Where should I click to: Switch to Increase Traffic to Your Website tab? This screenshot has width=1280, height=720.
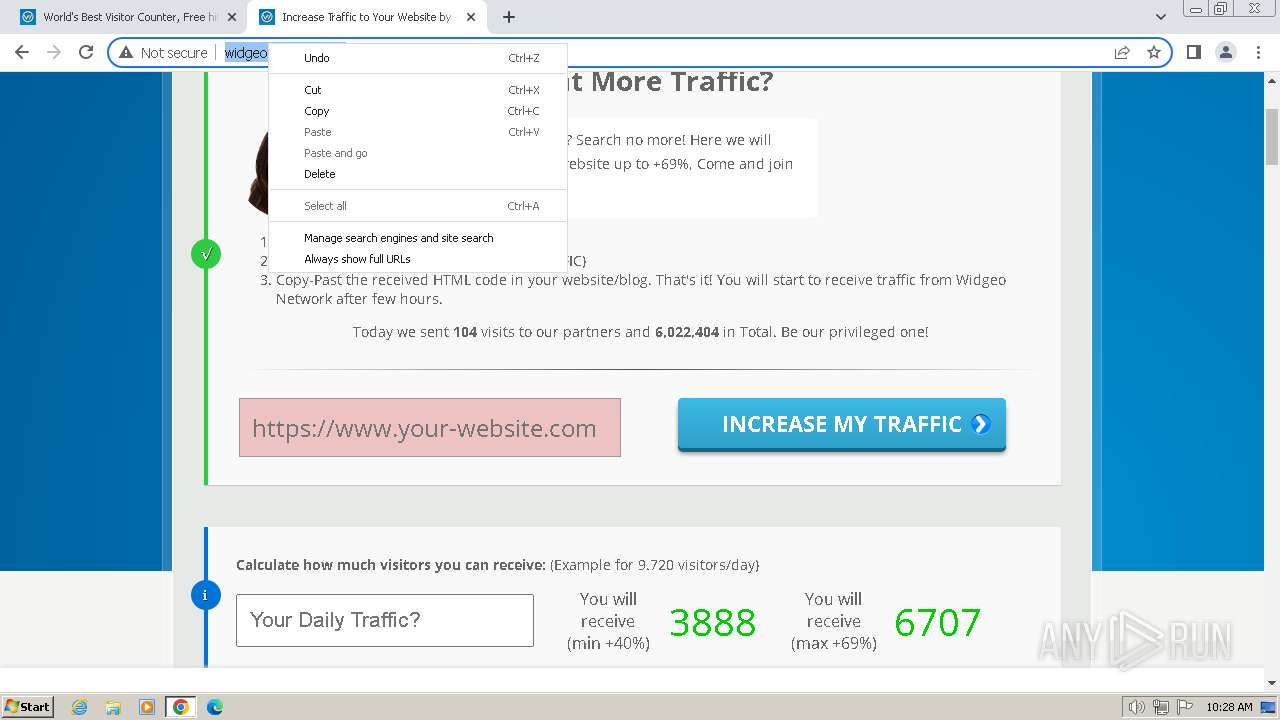(366, 17)
